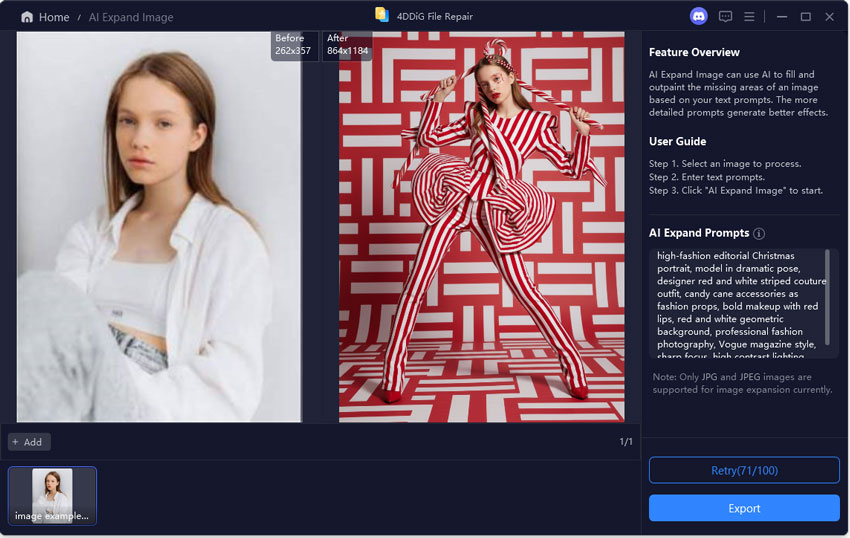Click the original Before portrait image
Screen dimensions: 850x538
coord(159,227)
